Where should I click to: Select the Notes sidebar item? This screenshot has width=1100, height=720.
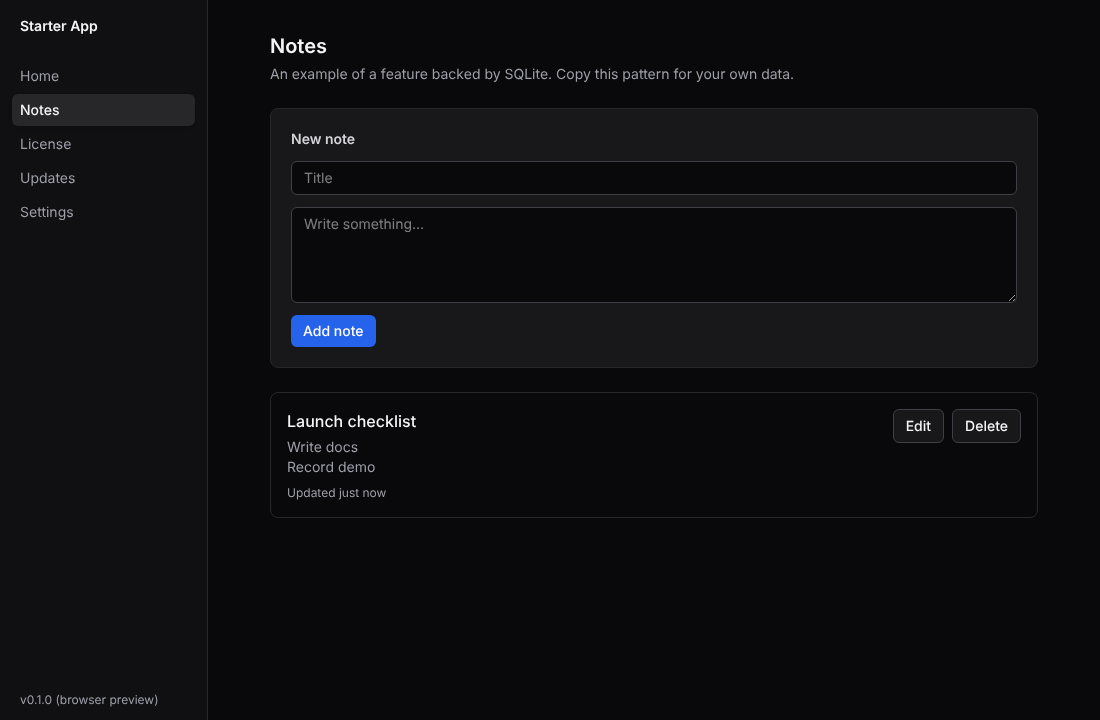pos(103,110)
